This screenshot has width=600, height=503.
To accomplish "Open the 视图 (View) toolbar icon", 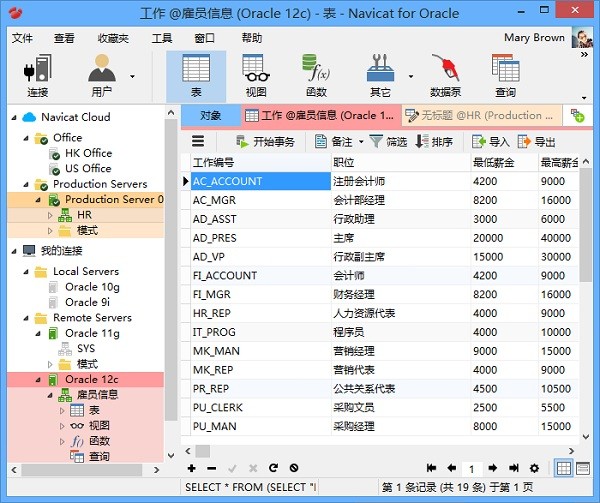I will 256,75.
